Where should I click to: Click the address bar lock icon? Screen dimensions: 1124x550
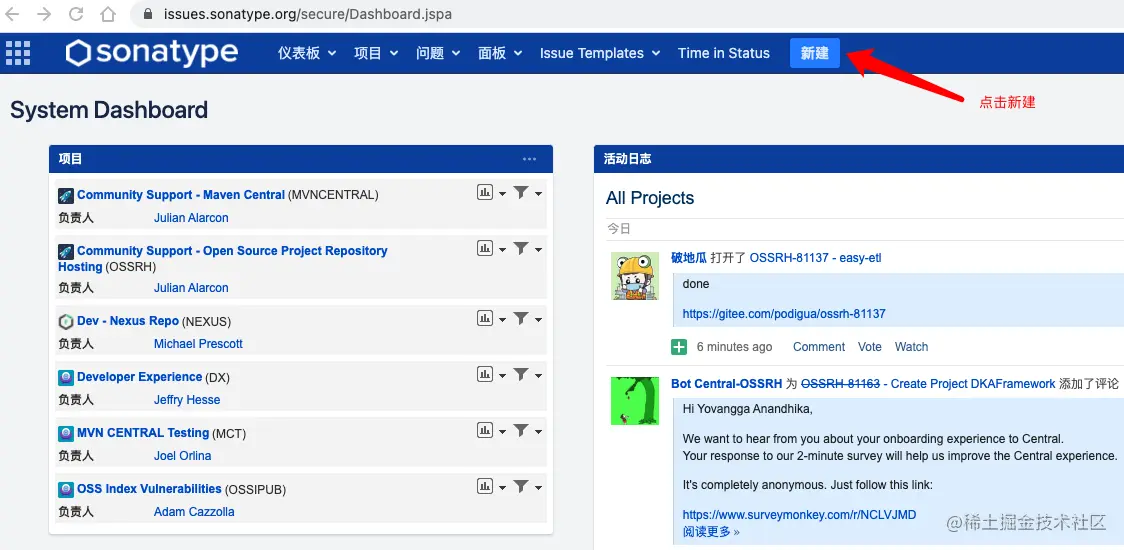148,14
